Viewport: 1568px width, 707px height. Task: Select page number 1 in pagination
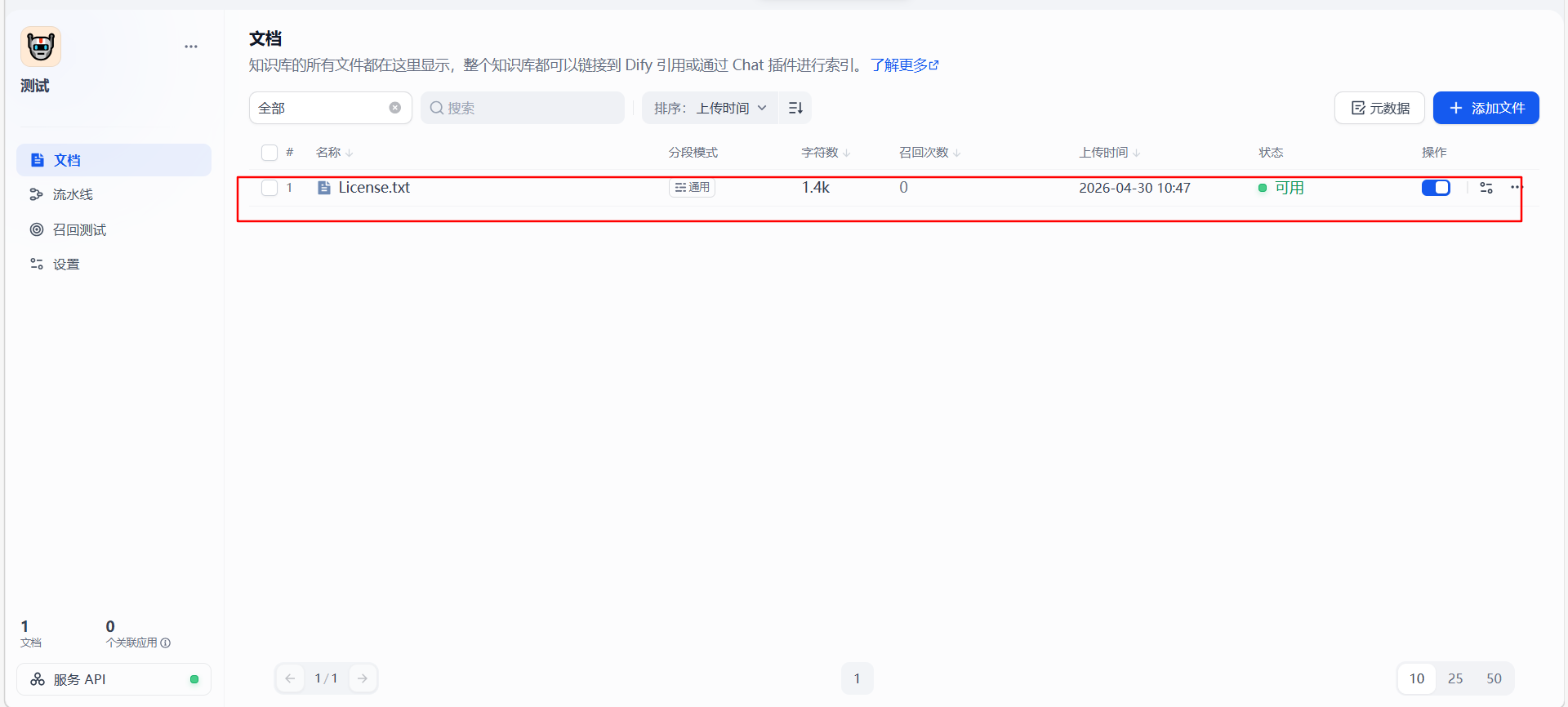(x=857, y=678)
